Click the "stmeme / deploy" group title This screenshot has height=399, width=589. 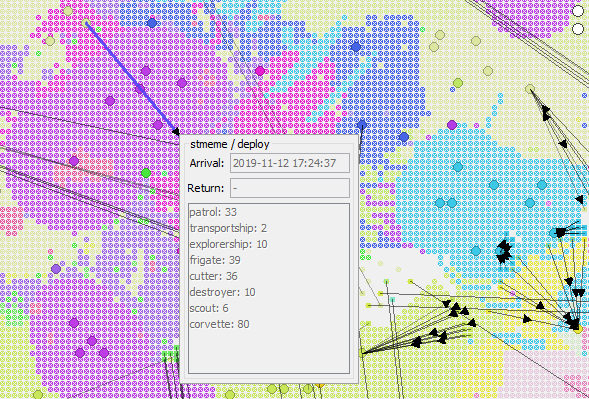[x=230, y=144]
